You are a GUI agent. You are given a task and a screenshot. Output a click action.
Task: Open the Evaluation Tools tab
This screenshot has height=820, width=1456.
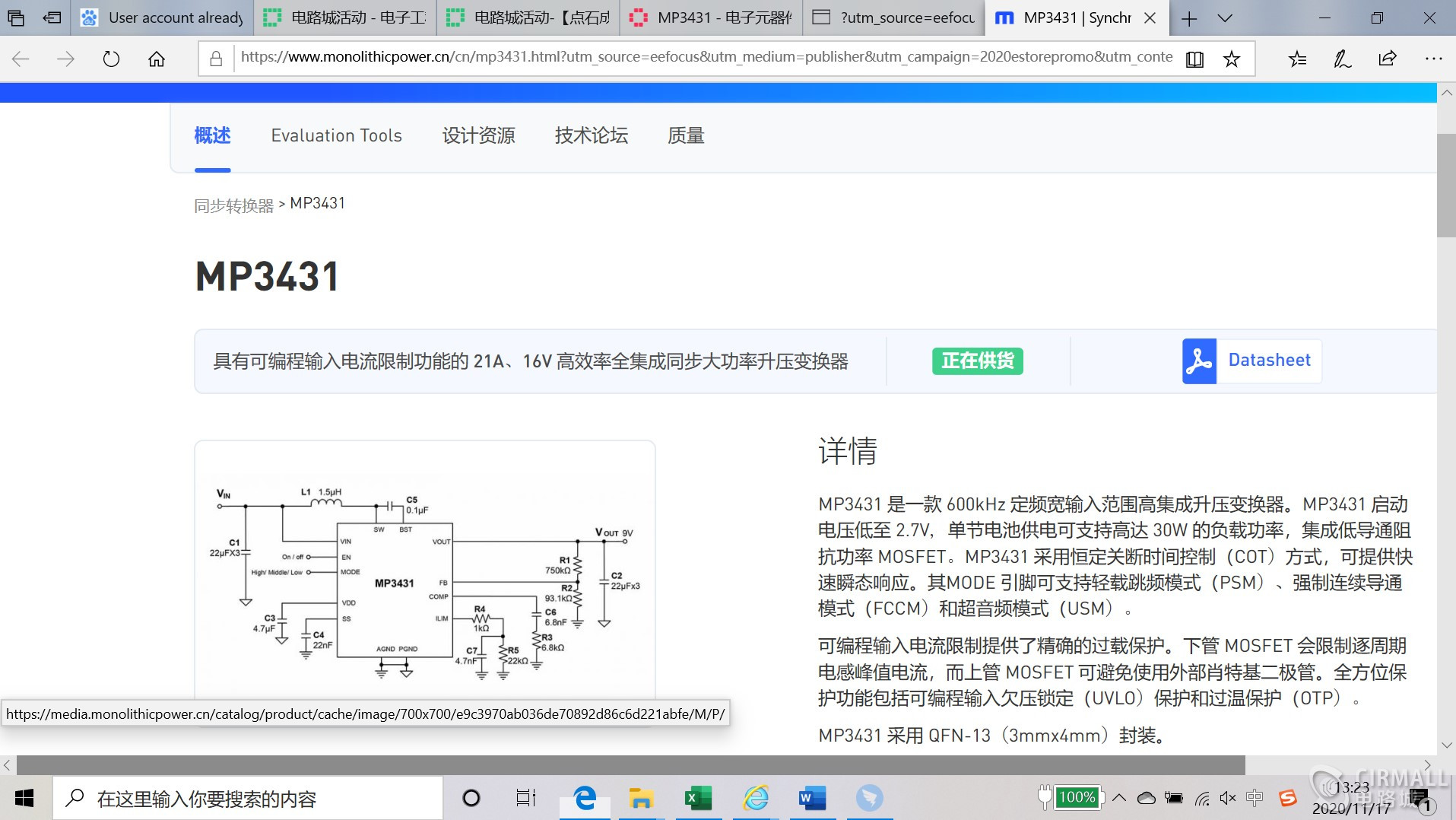point(336,135)
